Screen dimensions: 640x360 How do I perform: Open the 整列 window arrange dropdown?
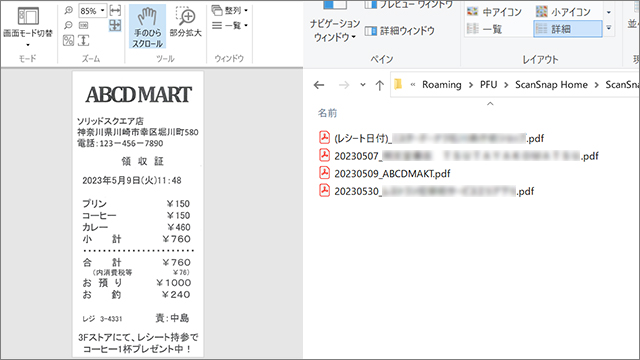[x=230, y=10]
